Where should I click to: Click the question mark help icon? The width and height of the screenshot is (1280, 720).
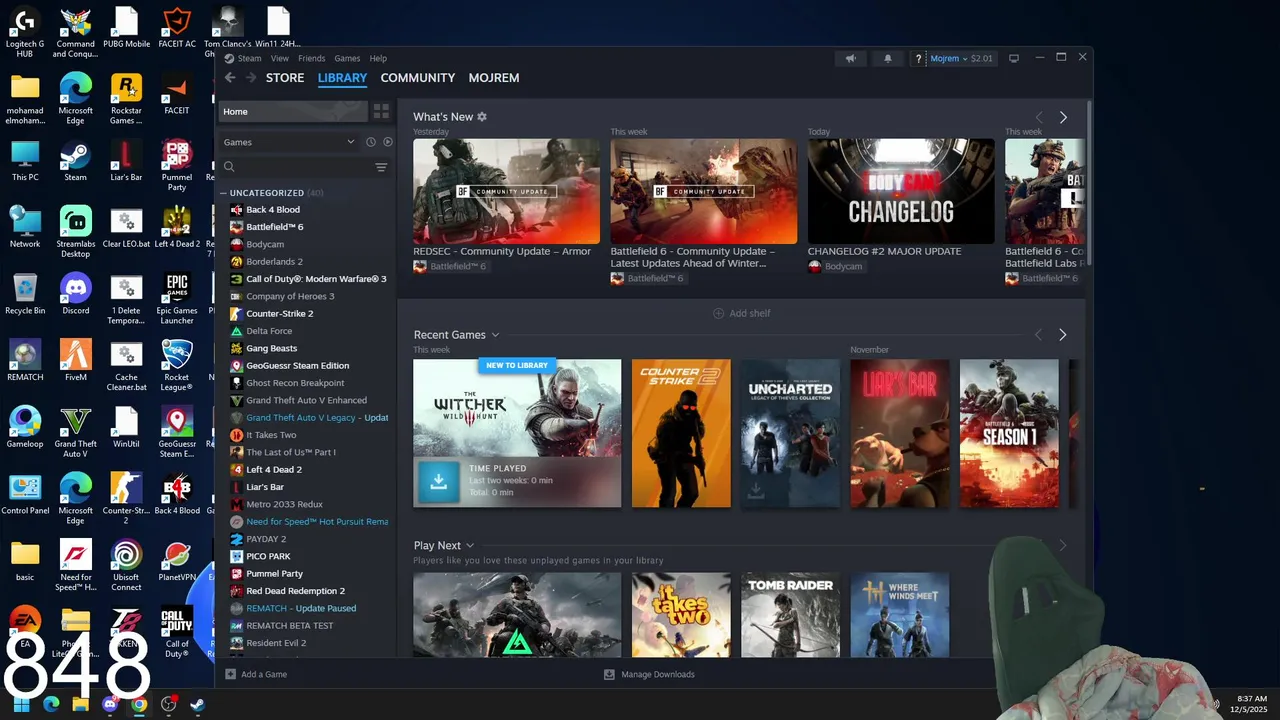tap(918, 59)
